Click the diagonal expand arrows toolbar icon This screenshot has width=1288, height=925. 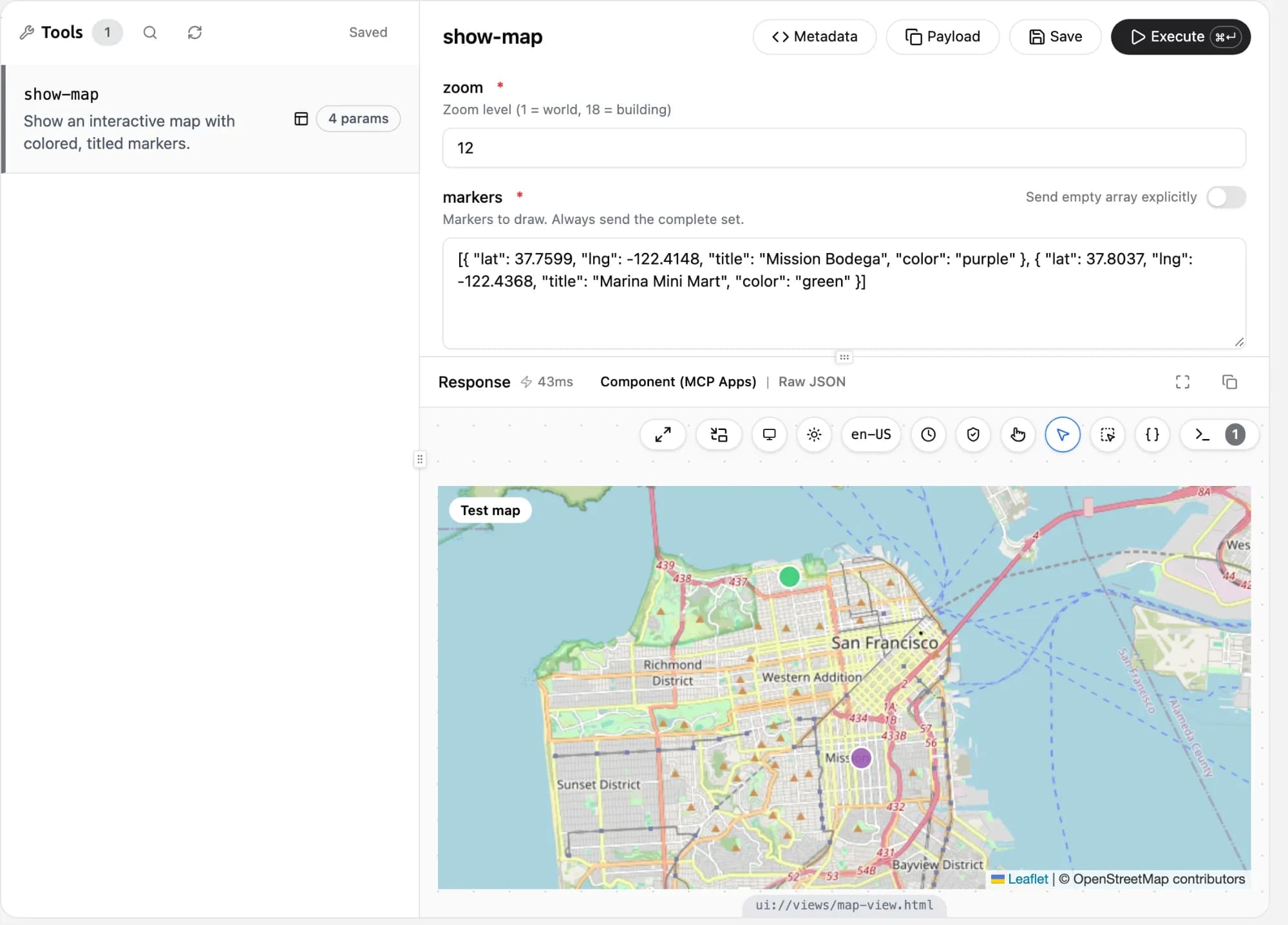663,434
